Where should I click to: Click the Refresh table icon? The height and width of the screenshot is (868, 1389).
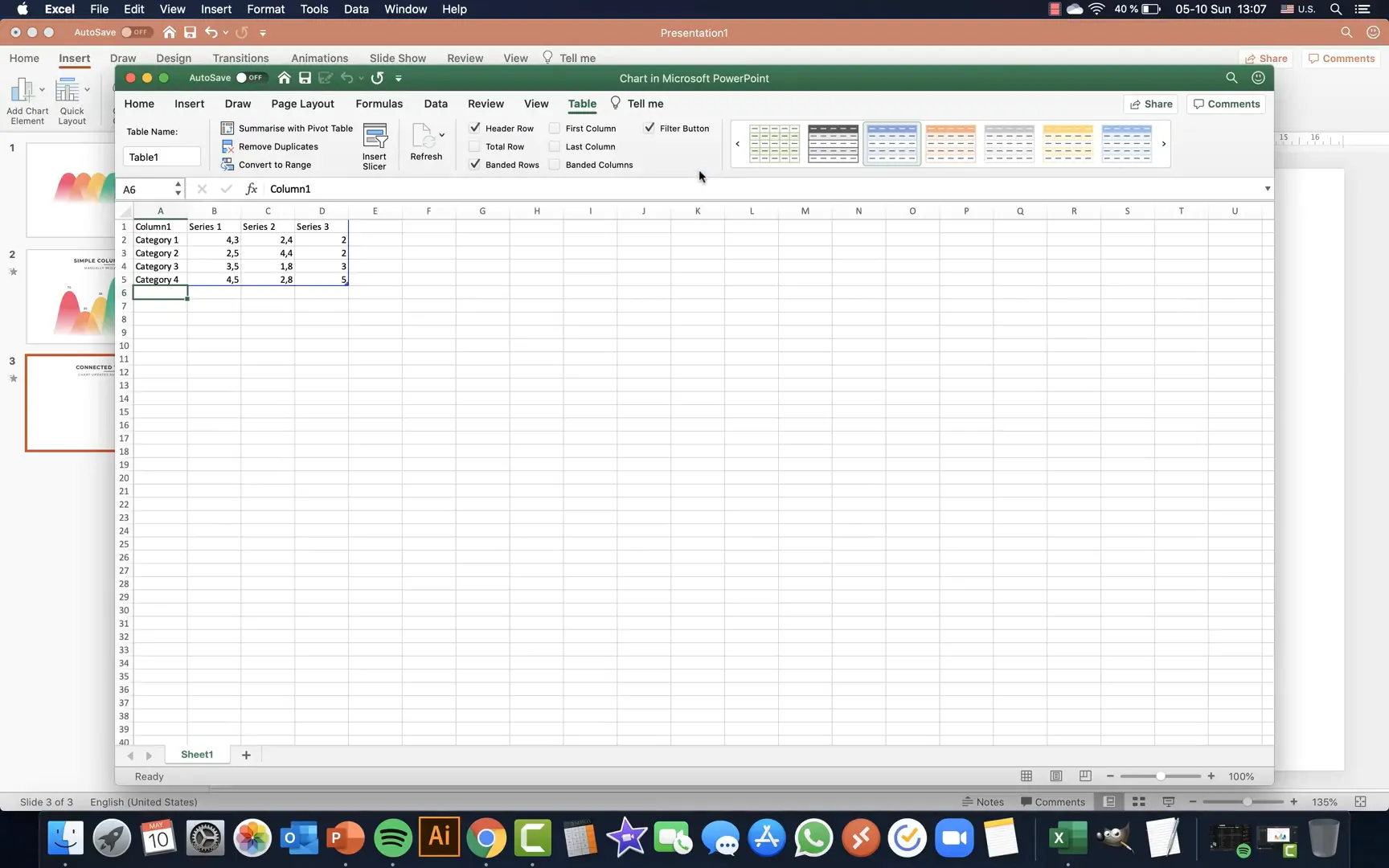(424, 135)
